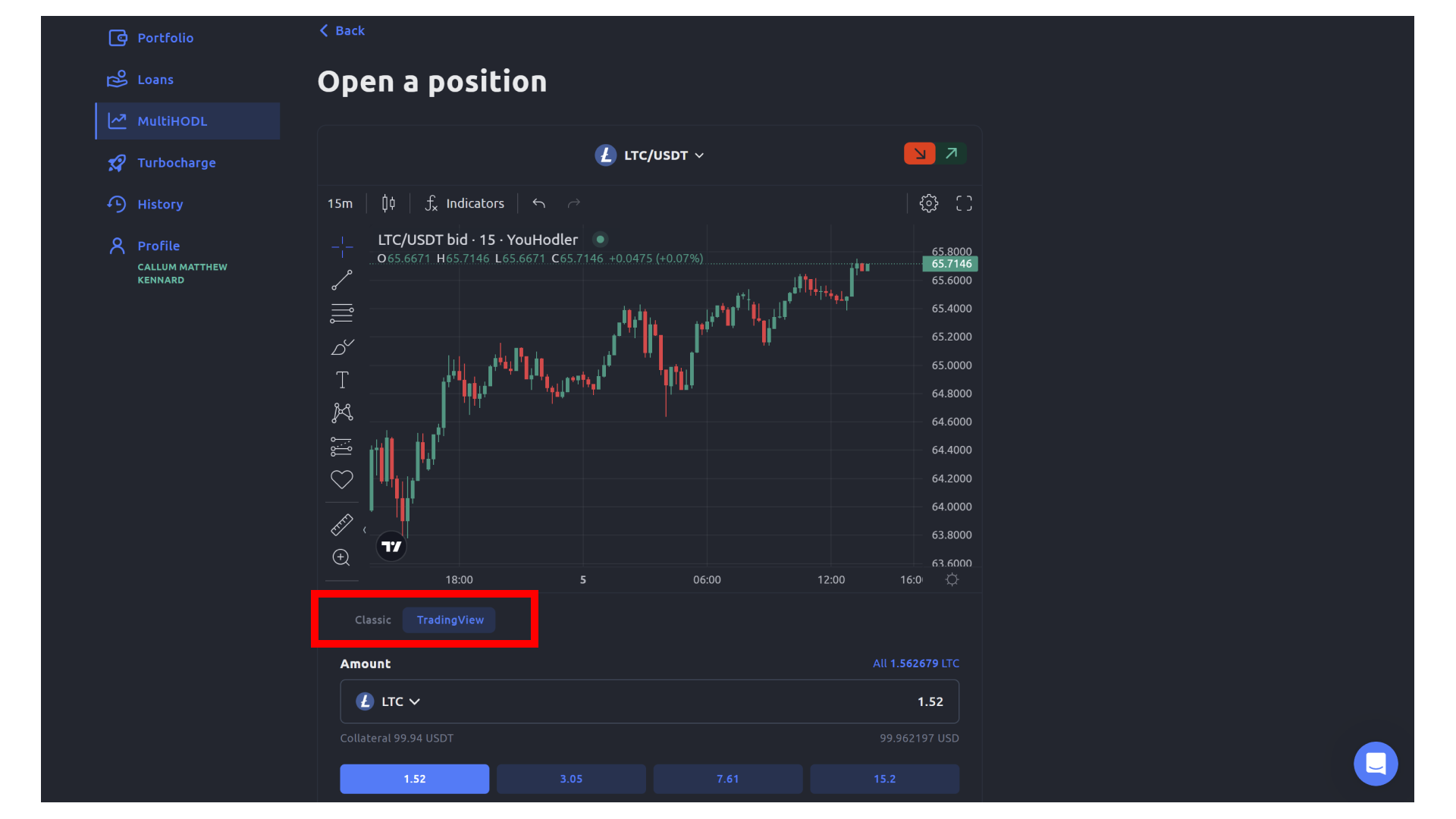Navigate back using Back button
Image resolution: width=1456 pixels, height=819 pixels.
(341, 30)
